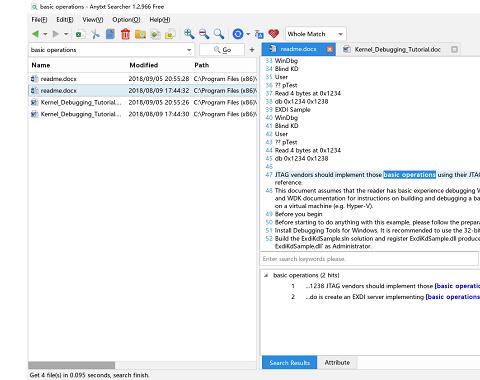Click the open folder icon in toolbar
The height and width of the screenshot is (380, 480).
tap(140, 34)
